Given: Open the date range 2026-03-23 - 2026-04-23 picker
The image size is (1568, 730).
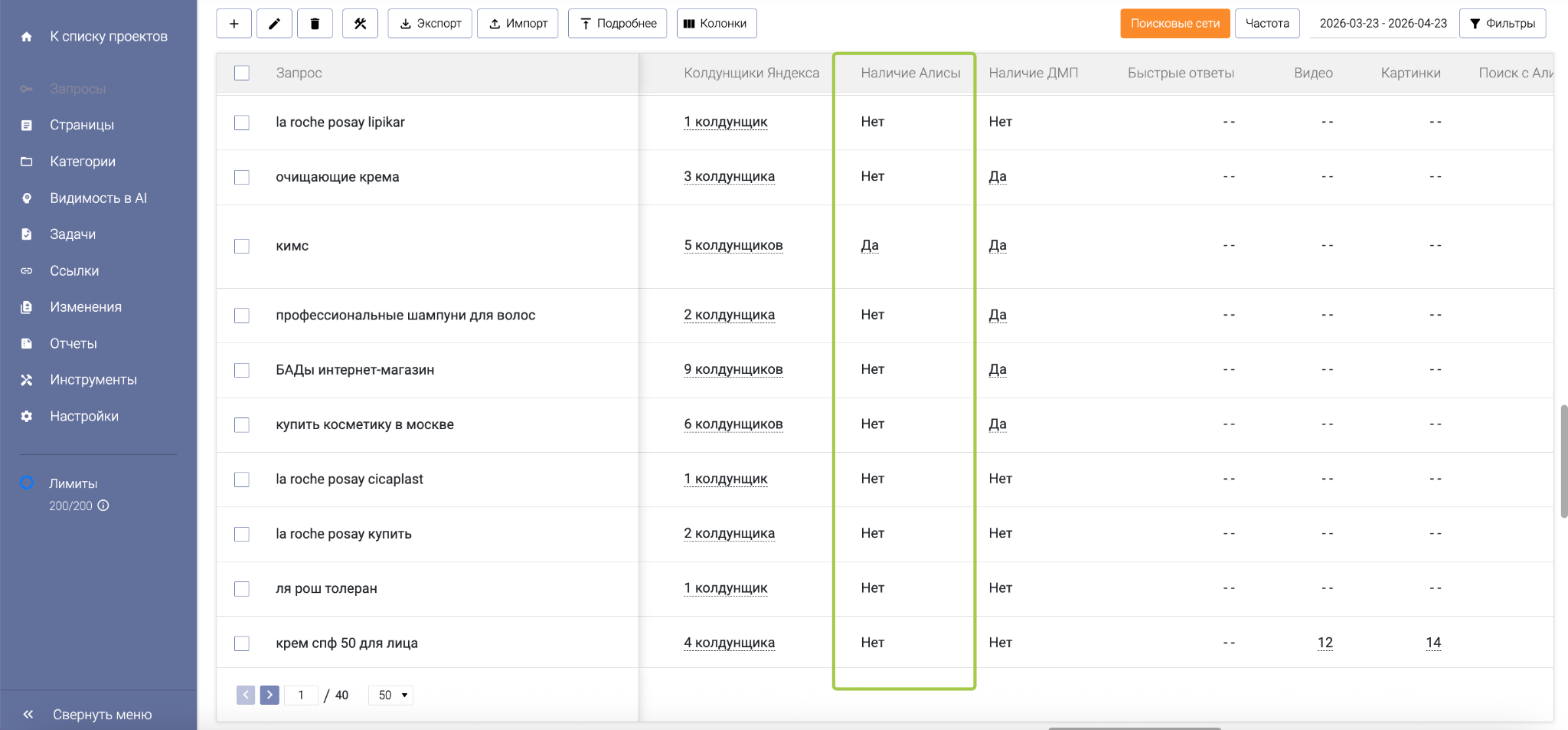Looking at the screenshot, I should (1383, 24).
